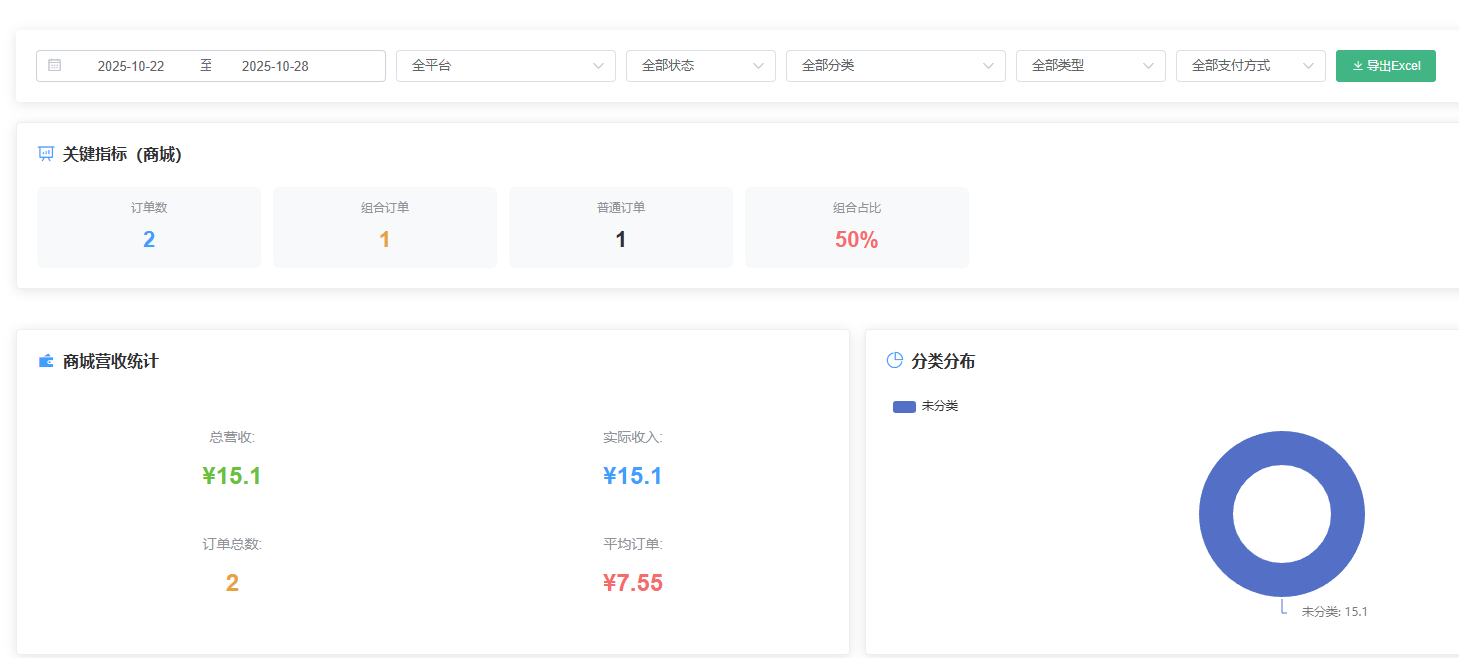This screenshot has width=1459, height=658.
Task: Expand the 全部状态 status dropdown
Action: point(700,66)
